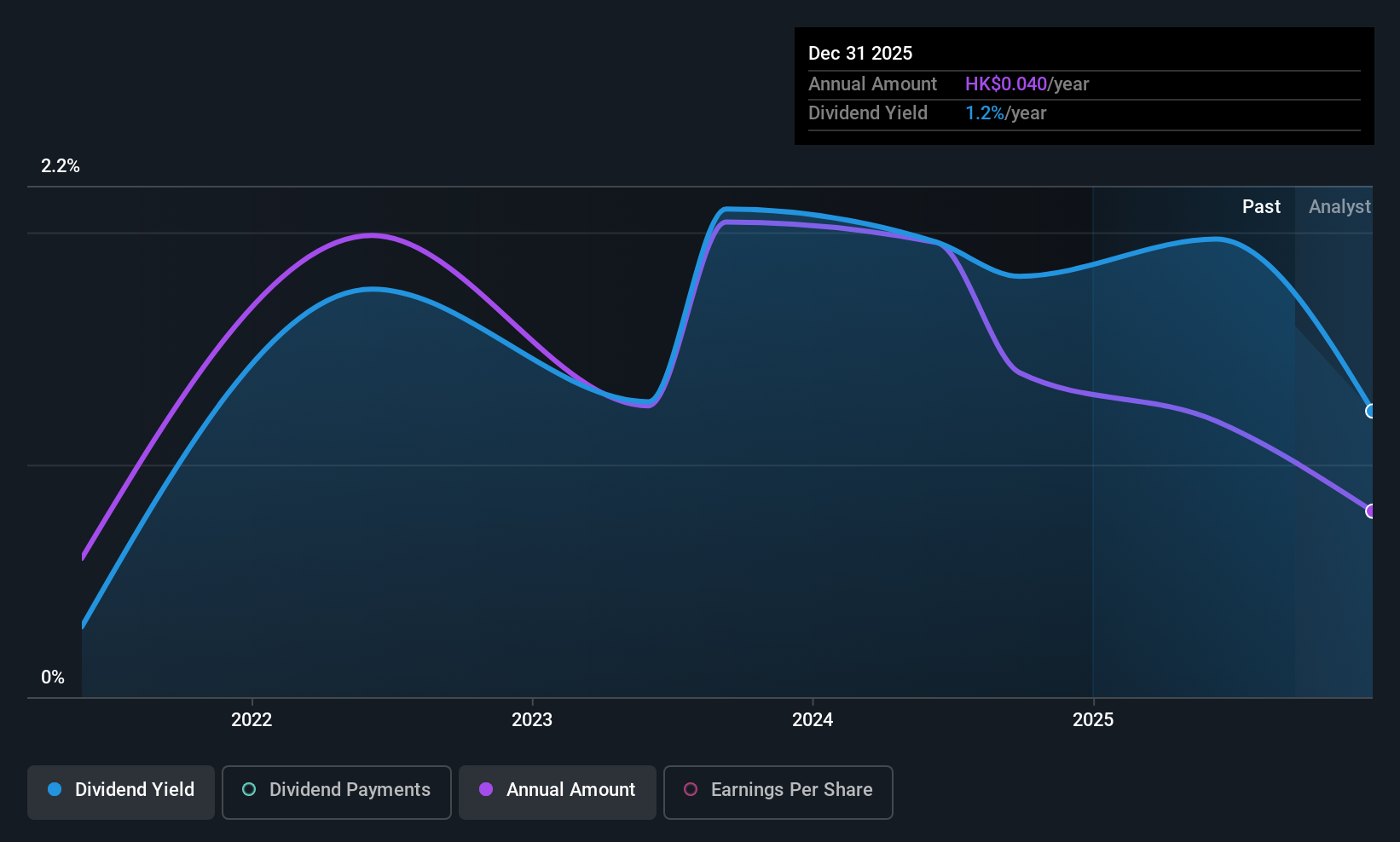Click the 1.2% dividend yield value

(x=985, y=112)
